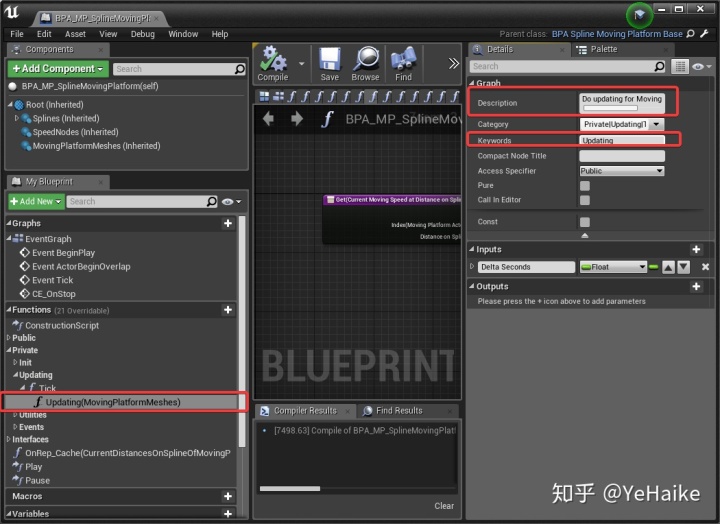The image size is (720, 524).
Task: Expand the Interfaces section
Action: pyautogui.click(x=9, y=439)
